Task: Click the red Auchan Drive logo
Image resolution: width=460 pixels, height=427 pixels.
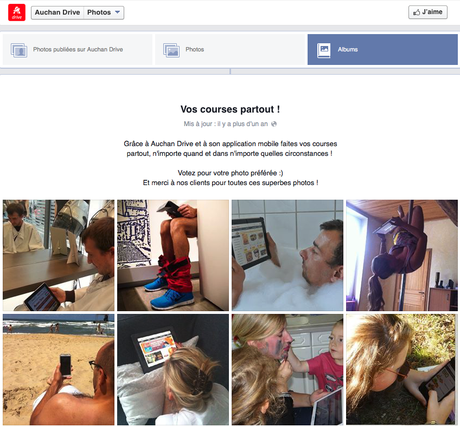Action: click(17, 13)
